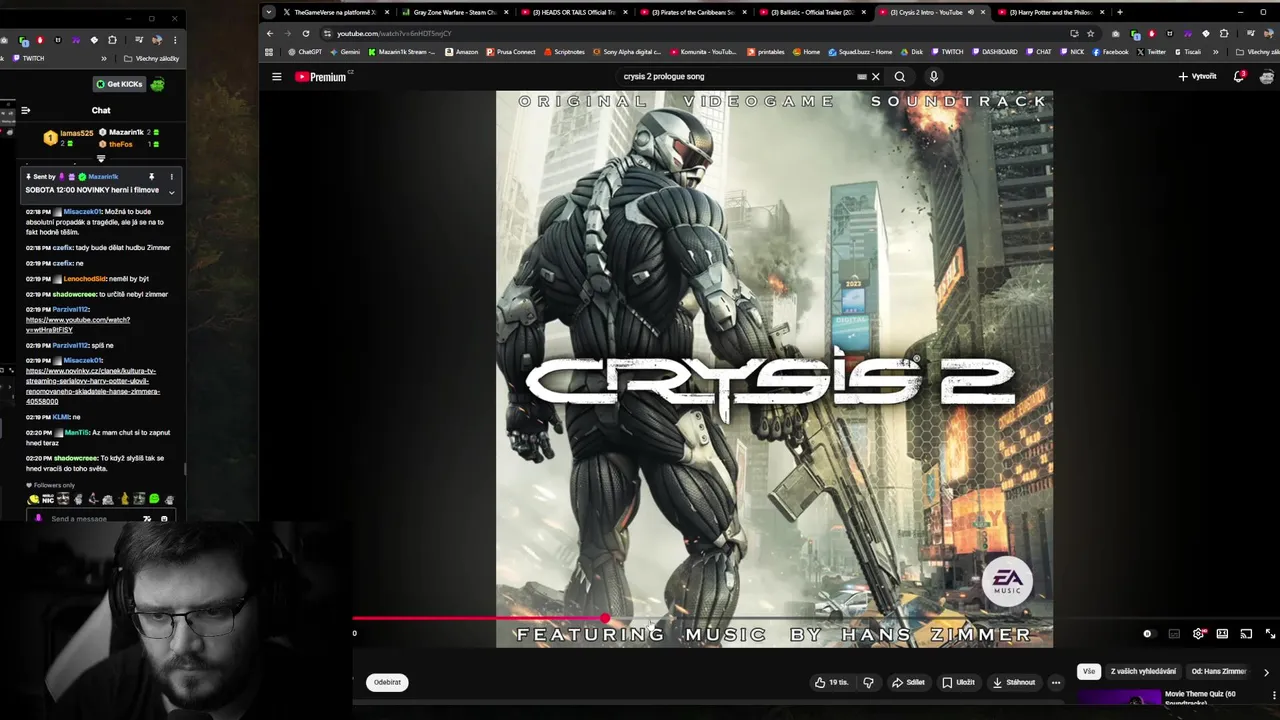1280x720 pixels.
Task: Run the search with the magnifier button
Action: [x=900, y=76]
